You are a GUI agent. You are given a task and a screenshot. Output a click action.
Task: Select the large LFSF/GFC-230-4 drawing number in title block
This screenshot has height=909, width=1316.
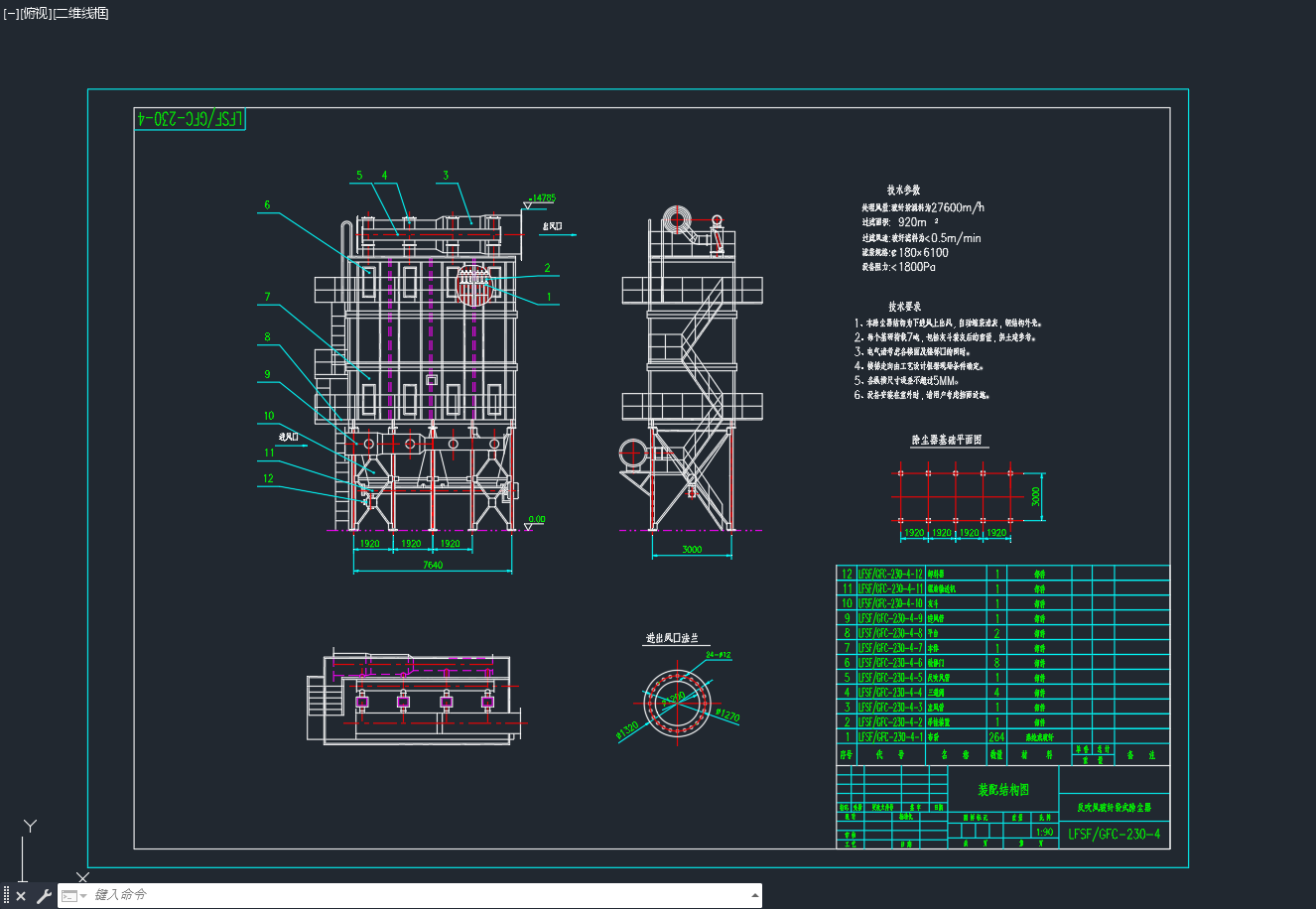click(x=1114, y=835)
